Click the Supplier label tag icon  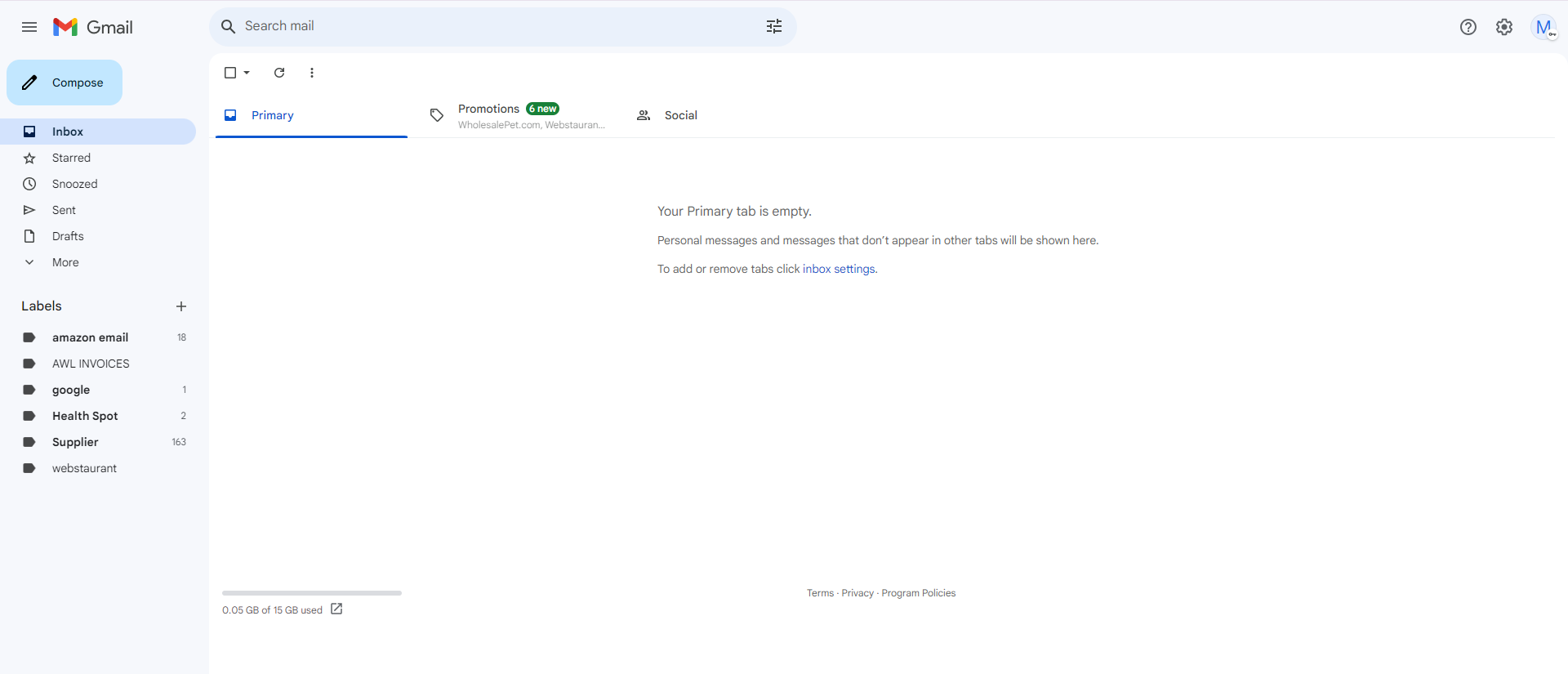pyautogui.click(x=29, y=442)
